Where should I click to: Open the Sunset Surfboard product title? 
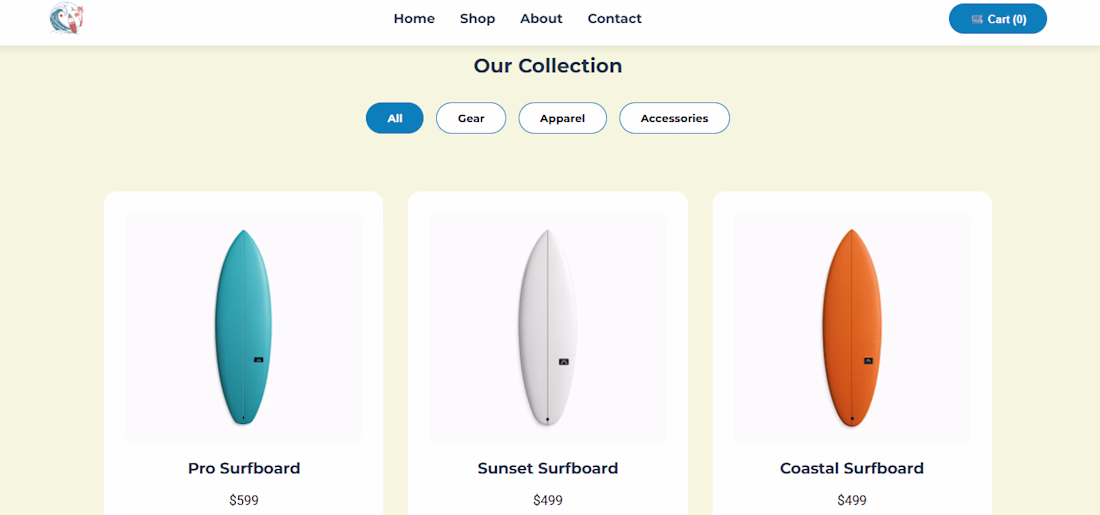pyautogui.click(x=548, y=468)
